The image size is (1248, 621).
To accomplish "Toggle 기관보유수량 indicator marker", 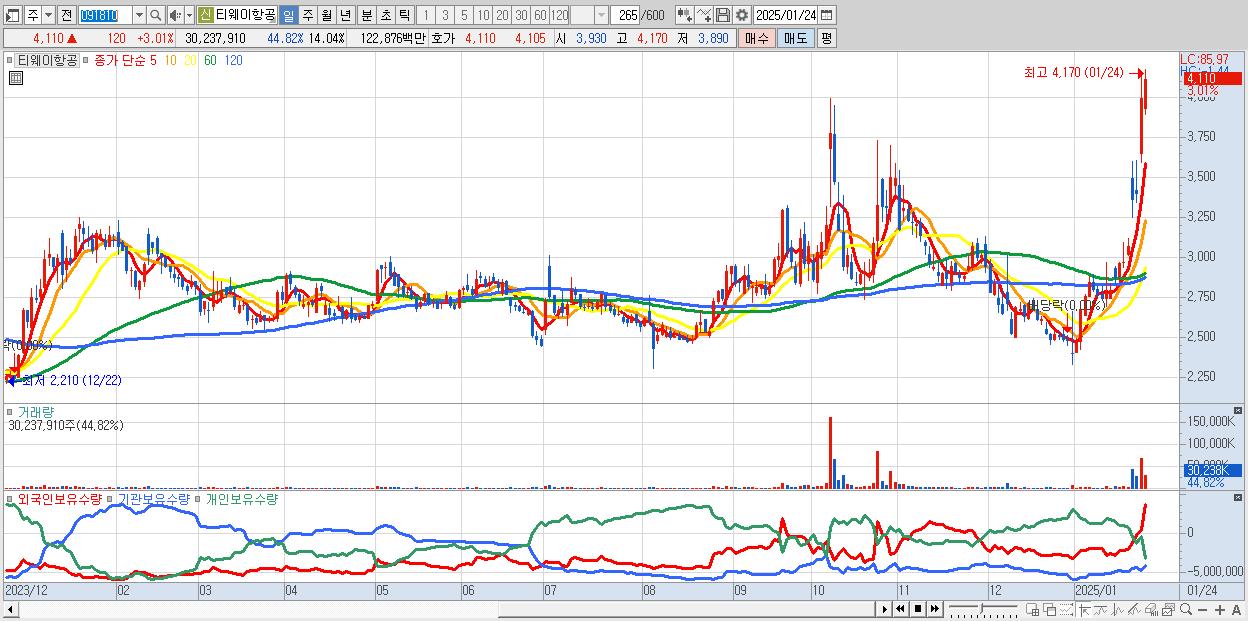I will point(110,498).
